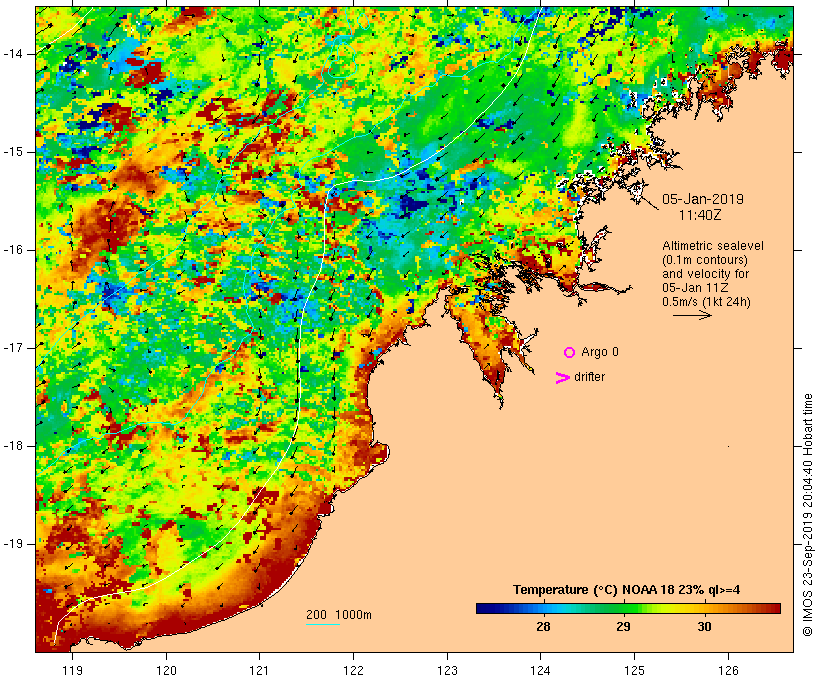
Task: Click the latitude label -14
Action: tap(13, 54)
